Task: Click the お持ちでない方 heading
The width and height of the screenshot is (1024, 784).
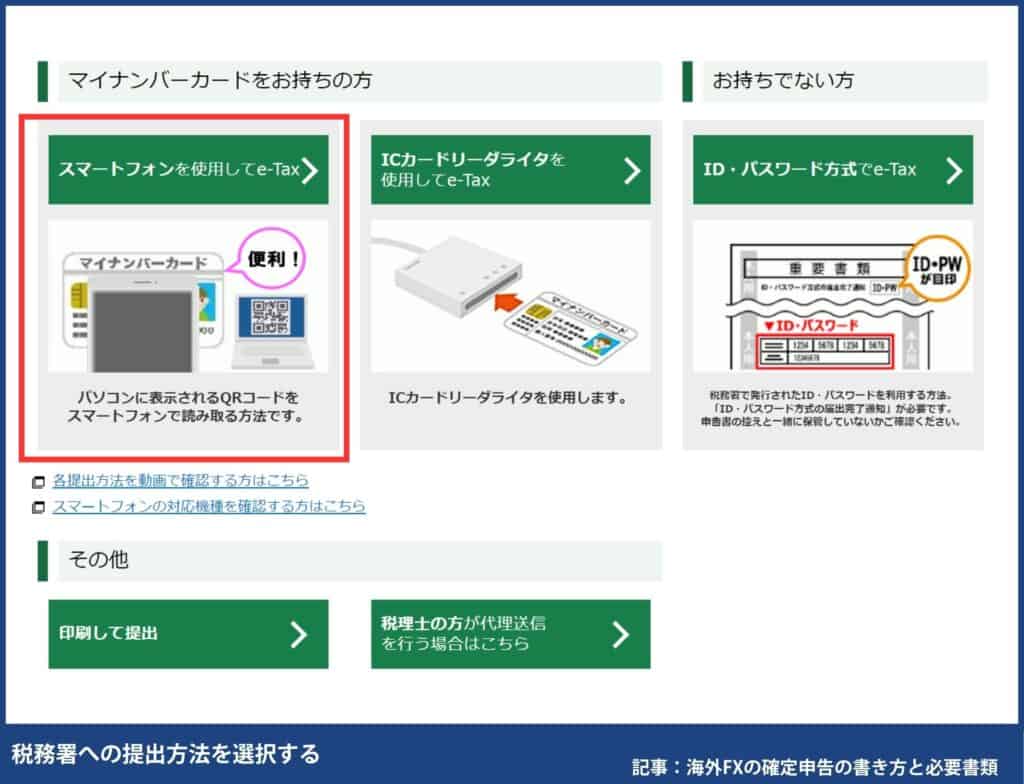Action: tap(783, 80)
